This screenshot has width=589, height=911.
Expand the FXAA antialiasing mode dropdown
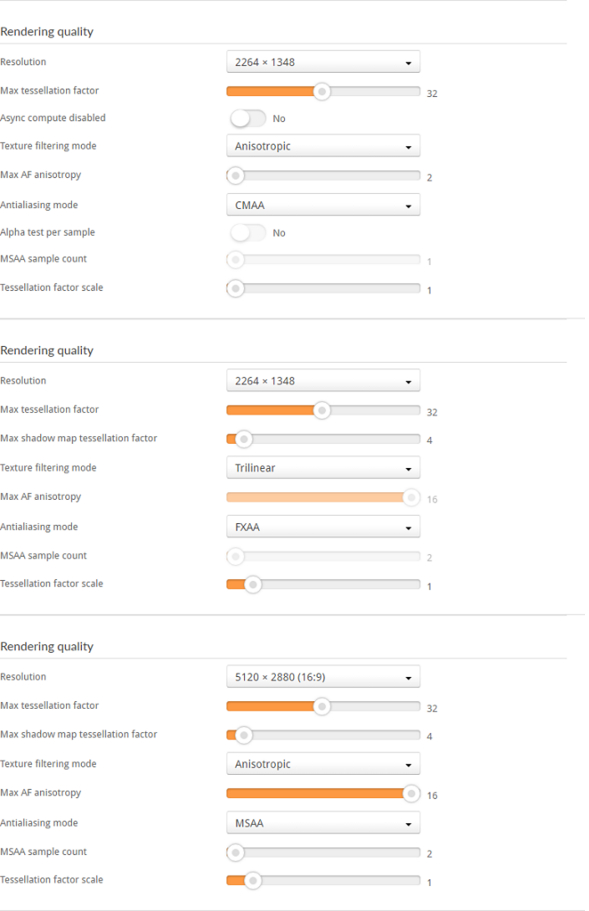tap(323, 527)
